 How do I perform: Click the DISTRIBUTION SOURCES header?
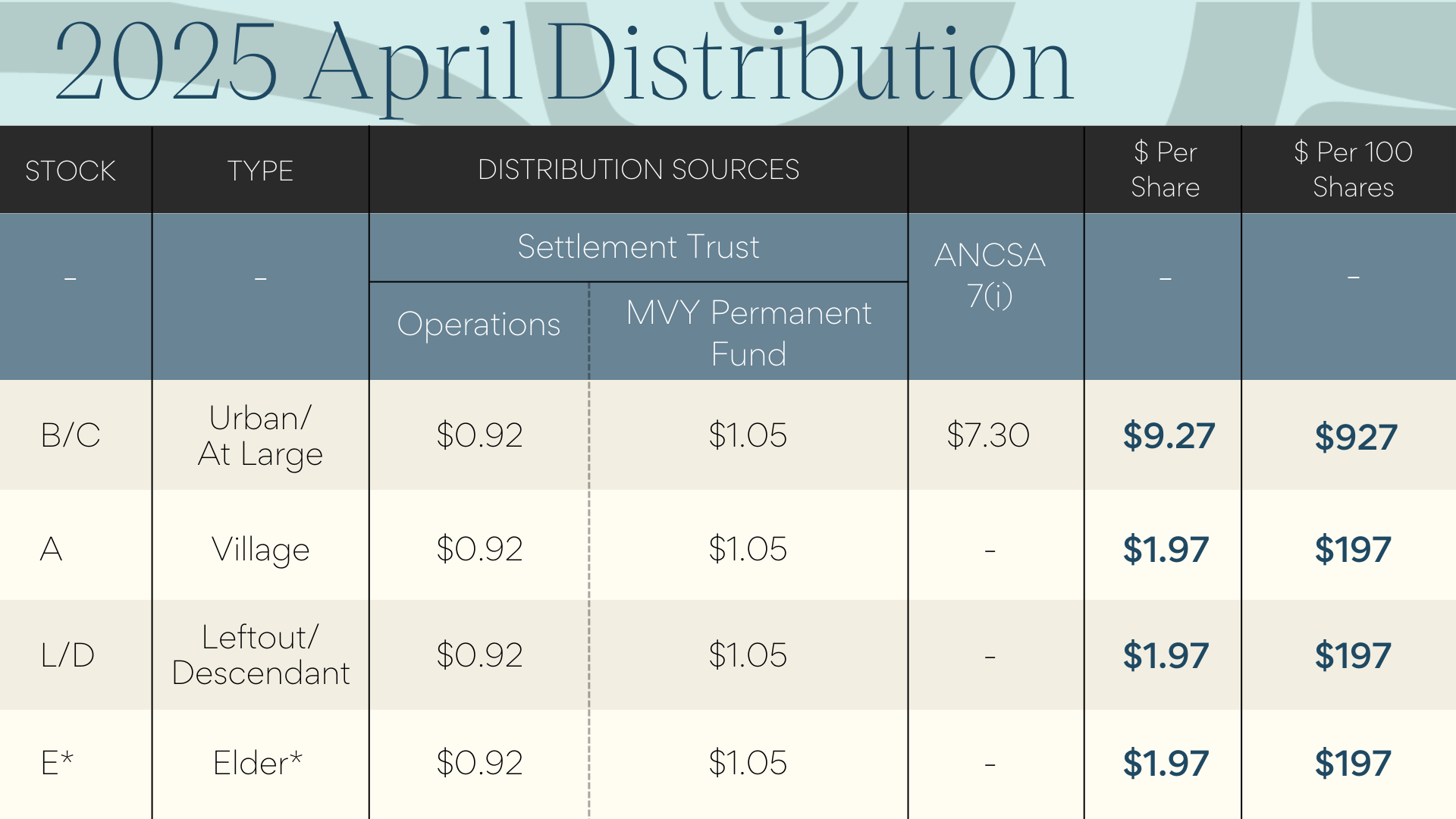[x=638, y=169]
